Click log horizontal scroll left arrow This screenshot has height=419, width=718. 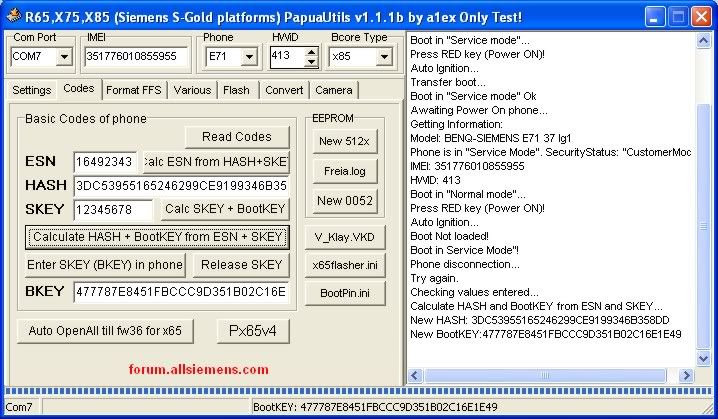click(x=415, y=376)
